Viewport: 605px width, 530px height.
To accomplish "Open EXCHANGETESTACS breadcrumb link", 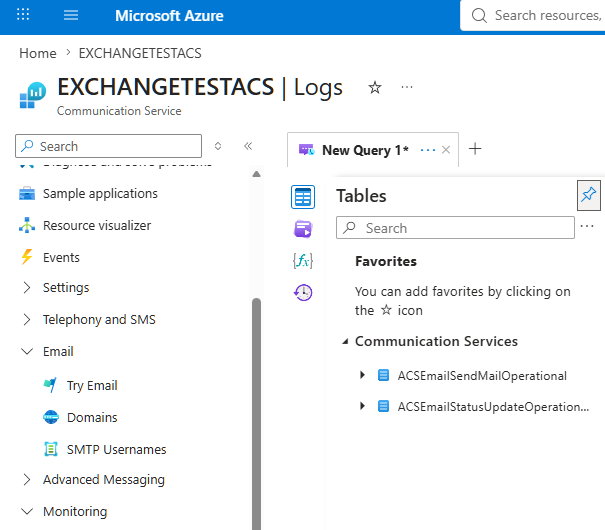I will click(x=140, y=53).
